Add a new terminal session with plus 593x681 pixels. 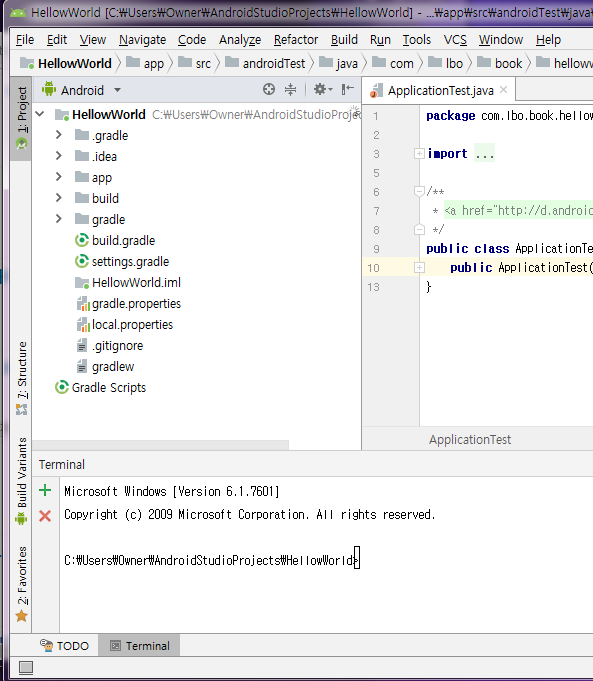click(45, 490)
